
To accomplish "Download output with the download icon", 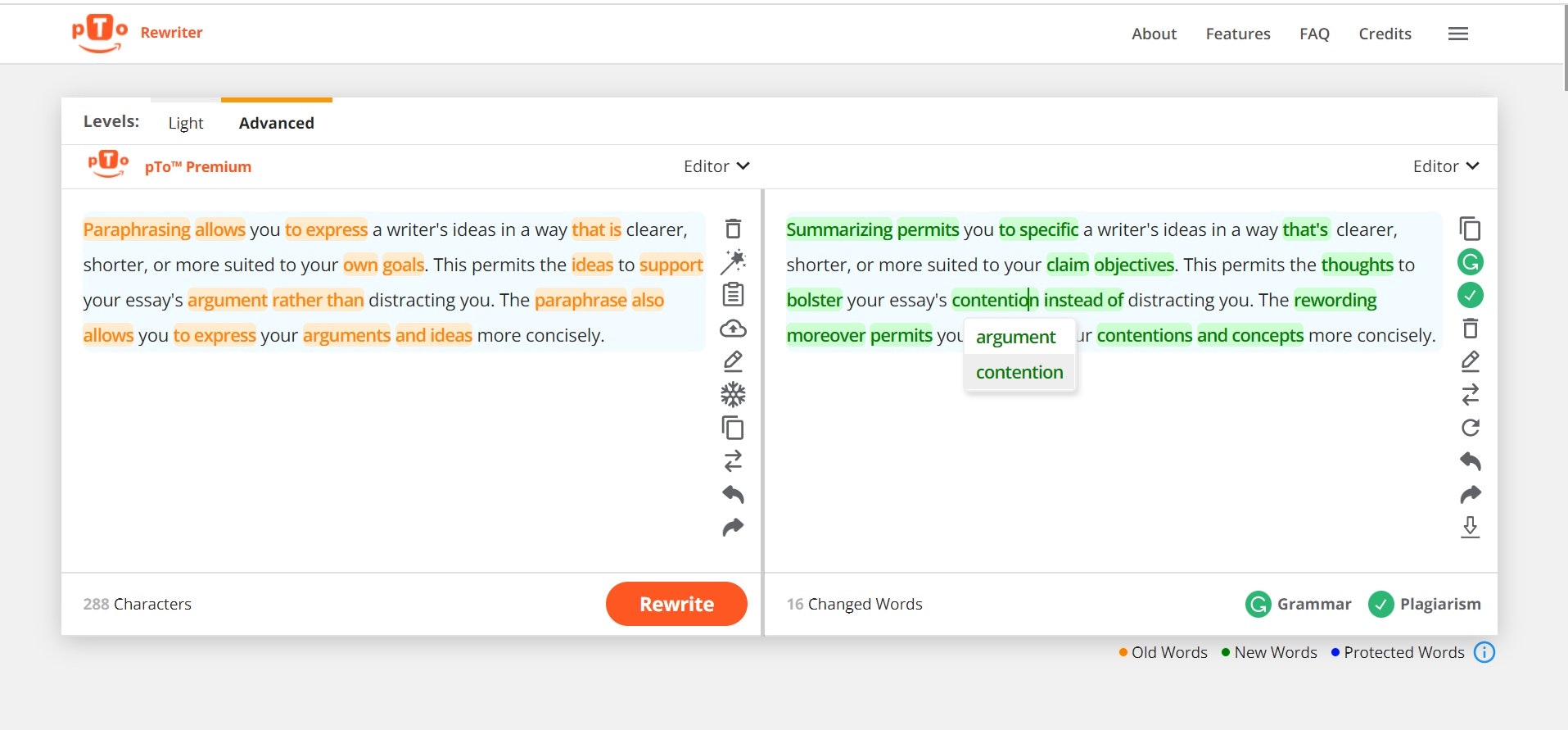I will [1471, 527].
